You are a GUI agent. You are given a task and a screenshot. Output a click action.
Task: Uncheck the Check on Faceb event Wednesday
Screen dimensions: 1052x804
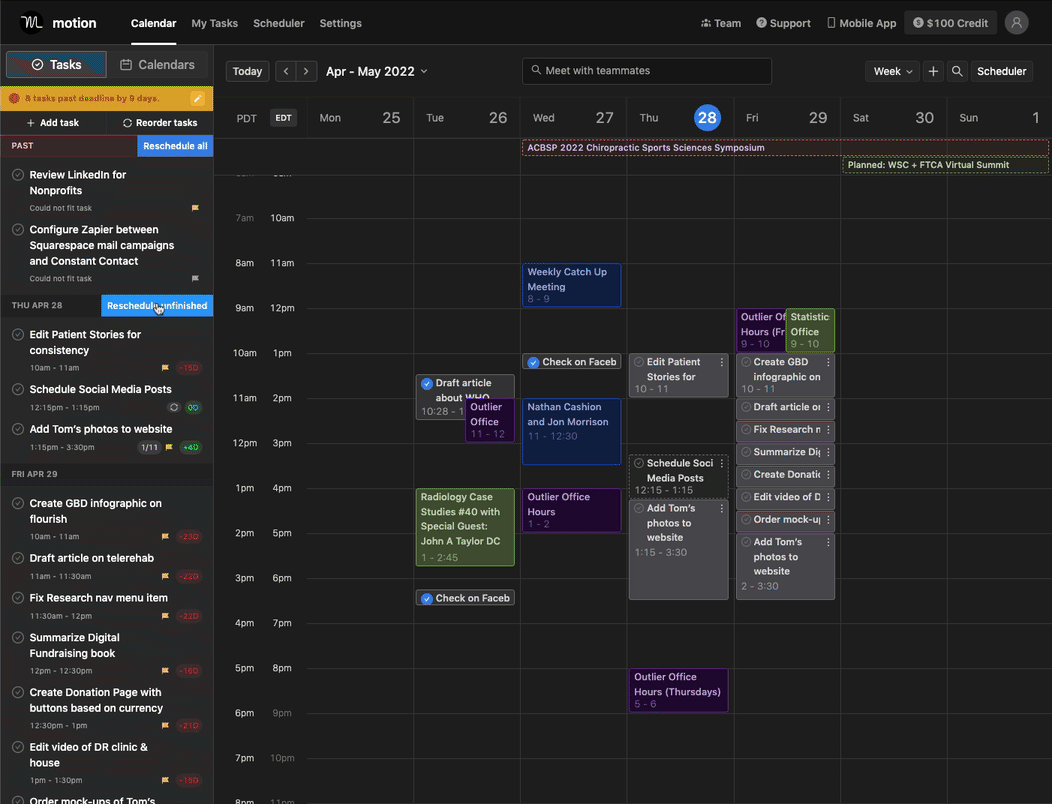(x=533, y=362)
